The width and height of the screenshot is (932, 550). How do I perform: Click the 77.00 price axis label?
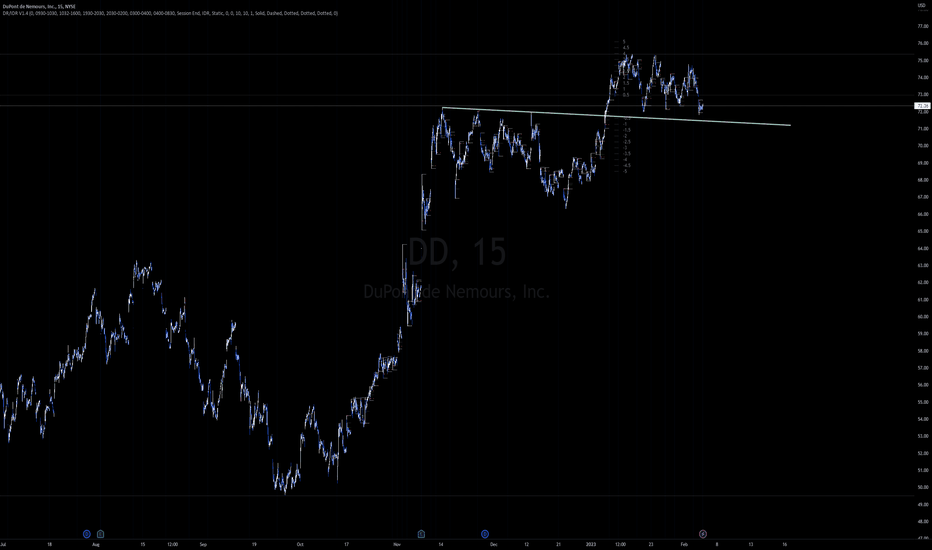pos(923,26)
